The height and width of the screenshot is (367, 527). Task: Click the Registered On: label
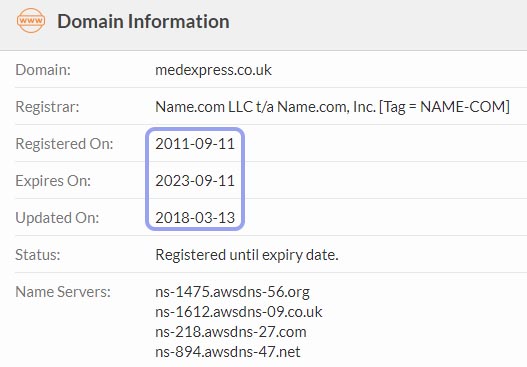(64, 144)
